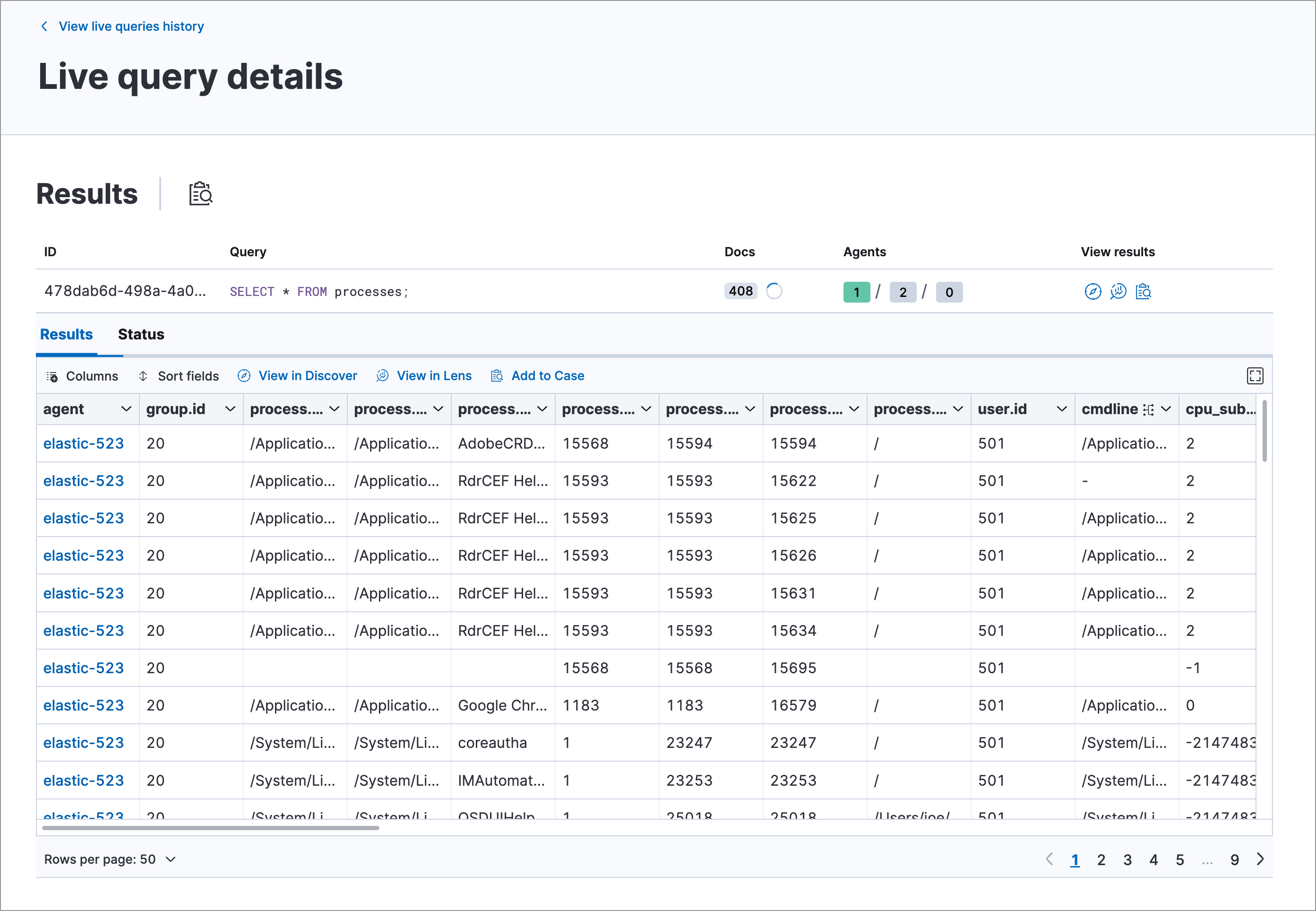
Task: Click the expand icon in cmdline column header
Action: [x=1148, y=410]
